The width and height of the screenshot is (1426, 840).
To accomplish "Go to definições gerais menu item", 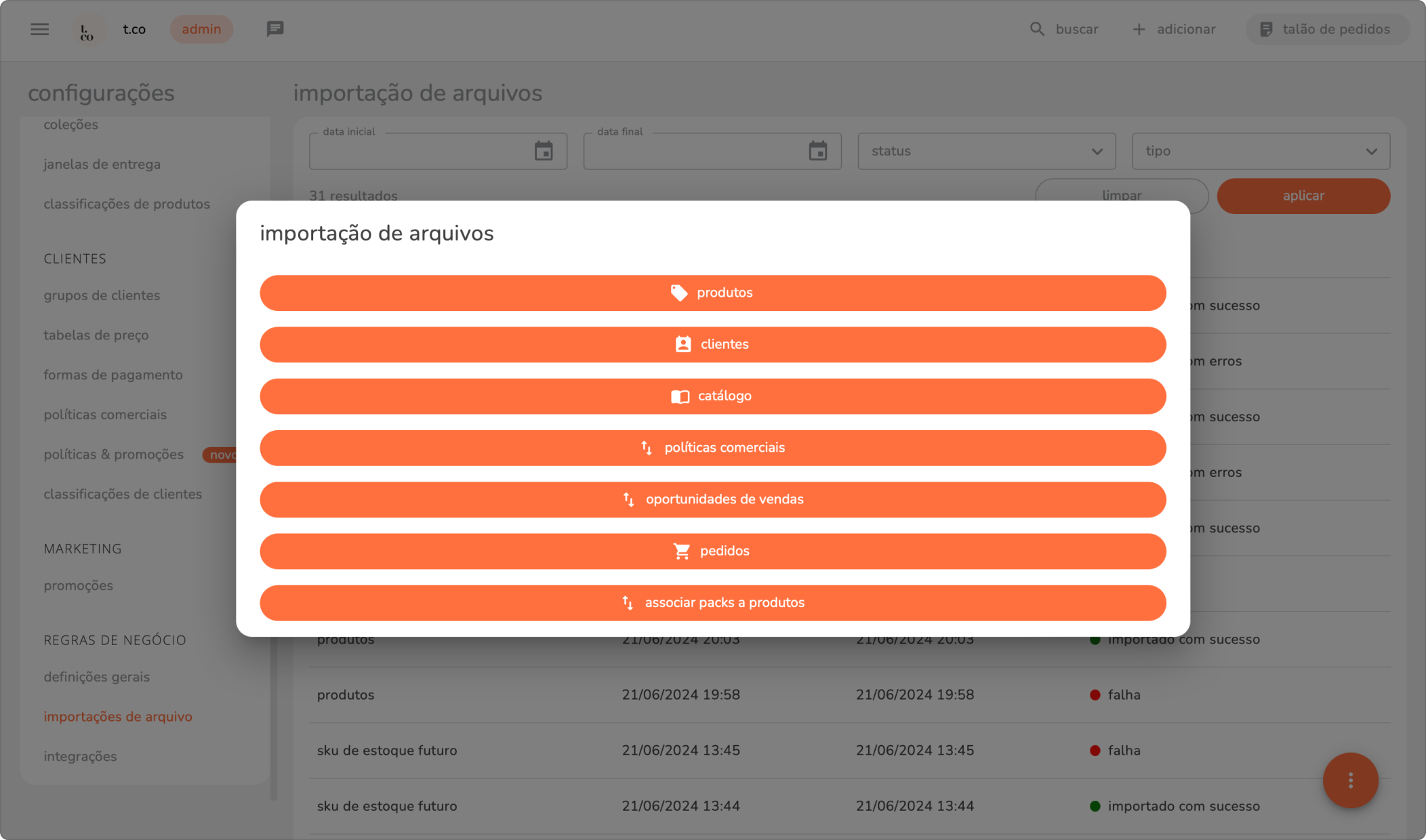I will tap(96, 677).
